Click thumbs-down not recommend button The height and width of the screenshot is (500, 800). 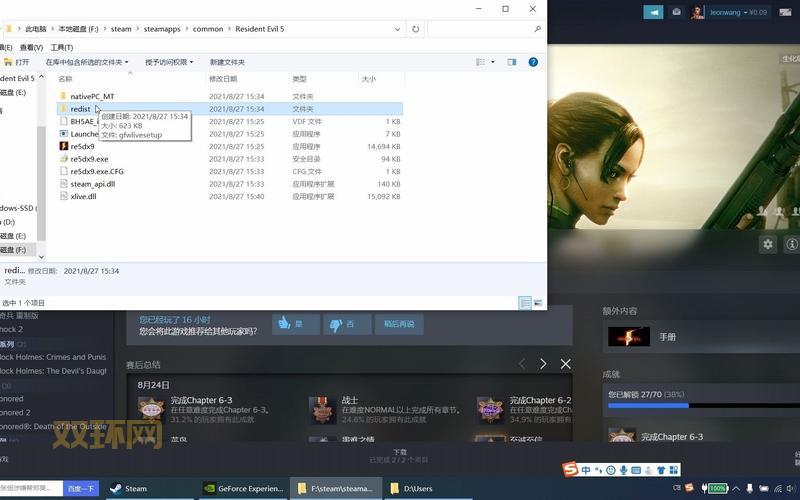(343, 324)
